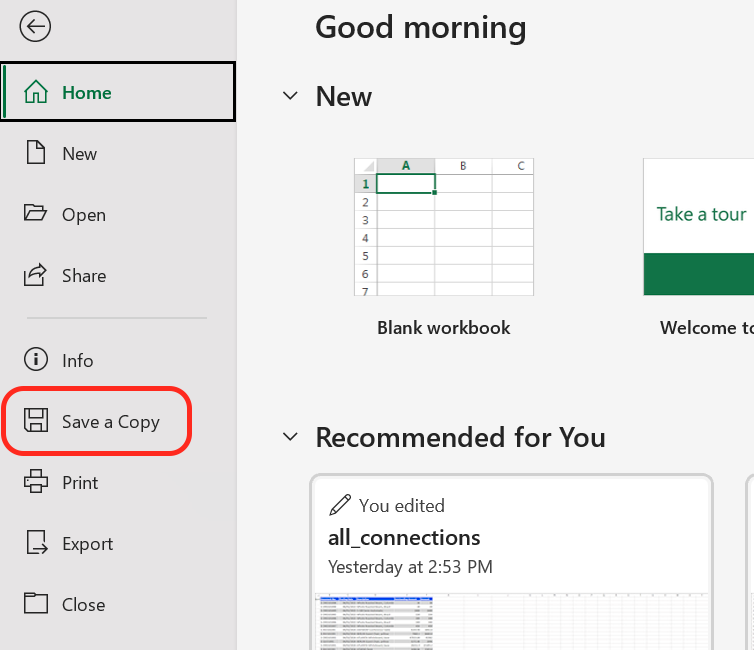Image resolution: width=754 pixels, height=650 pixels.
Task: Click the Blank workbook label
Action: click(x=444, y=328)
